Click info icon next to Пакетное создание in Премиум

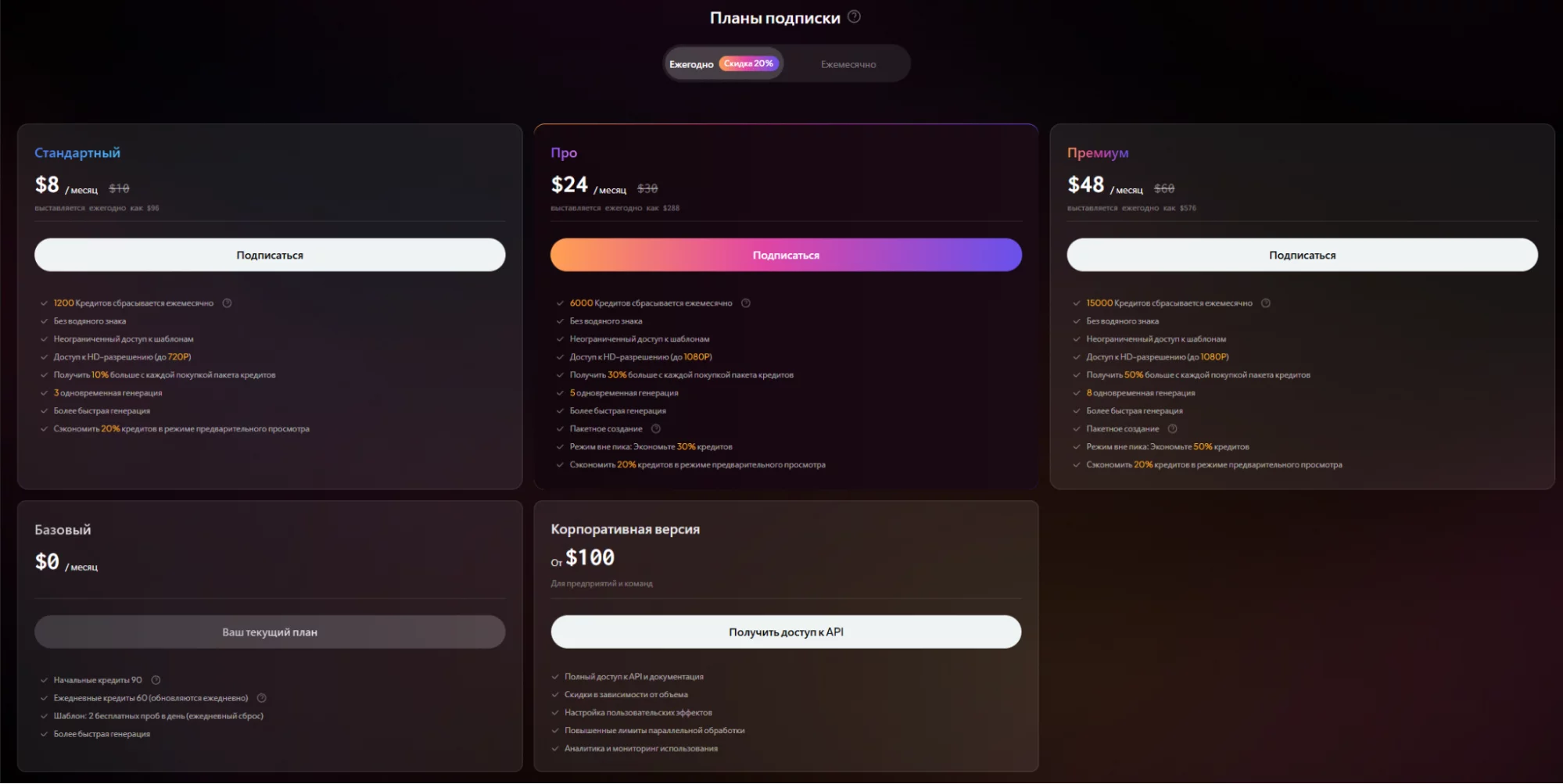point(1172,429)
